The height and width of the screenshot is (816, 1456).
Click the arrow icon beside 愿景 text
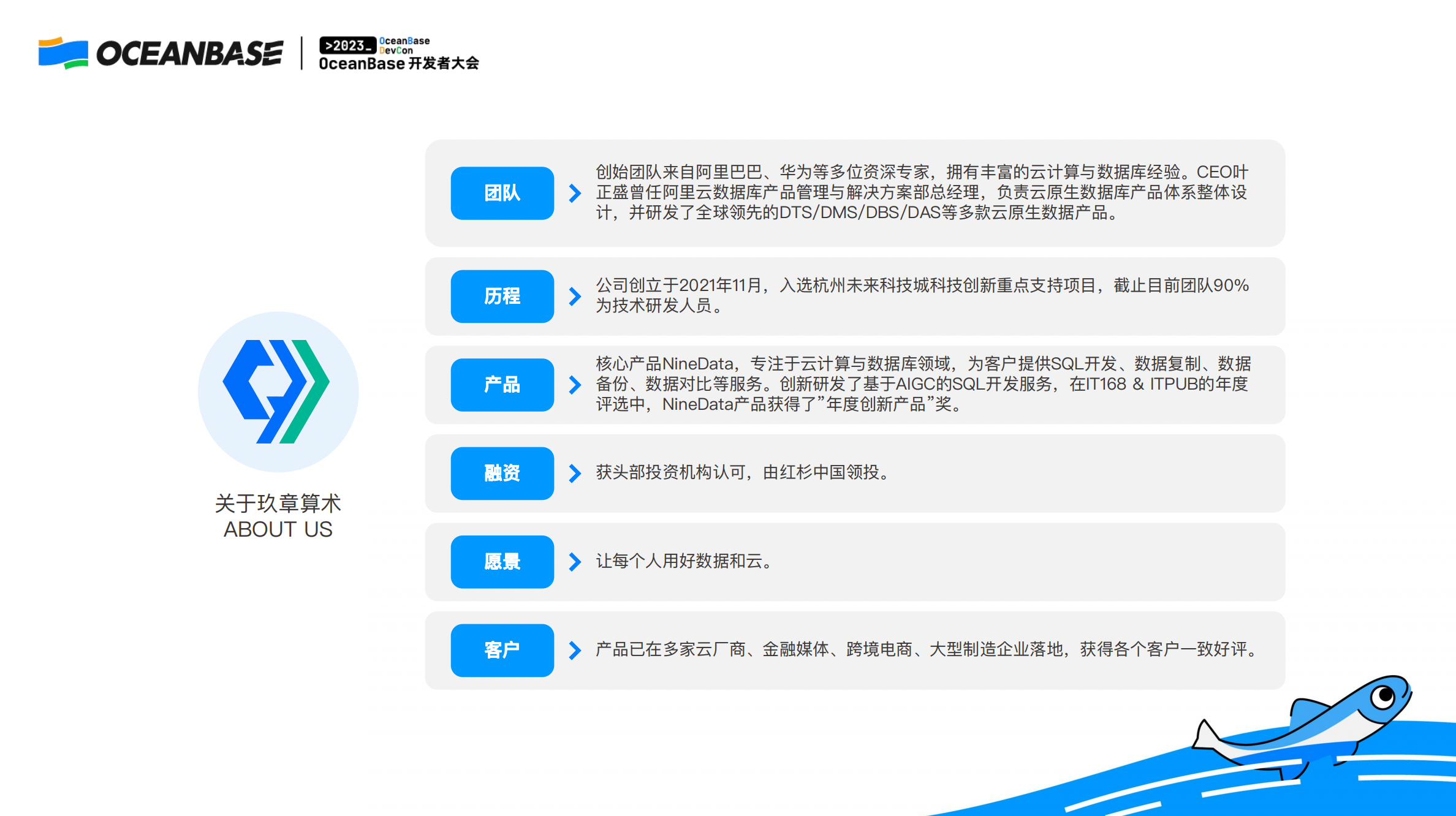[575, 562]
